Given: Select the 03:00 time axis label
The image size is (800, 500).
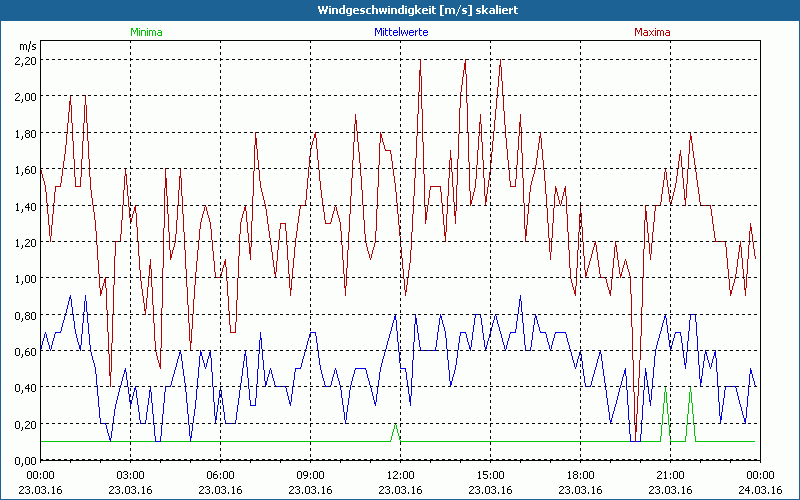Looking at the screenshot, I should [x=131, y=475].
